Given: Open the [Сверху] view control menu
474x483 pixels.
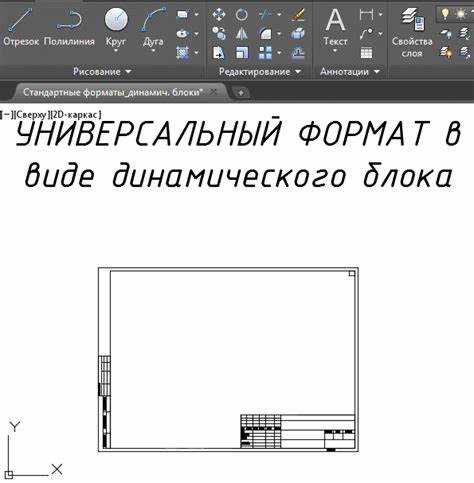Looking at the screenshot, I should click(x=32, y=115).
